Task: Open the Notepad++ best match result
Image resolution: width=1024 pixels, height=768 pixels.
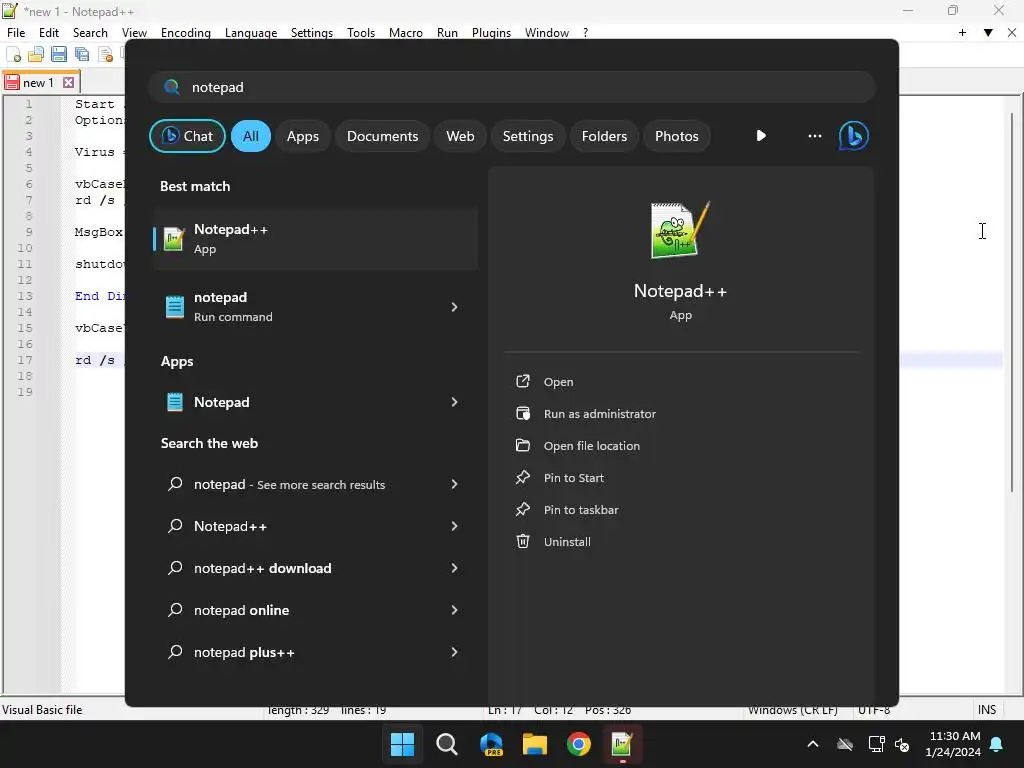Action: tap(315, 239)
